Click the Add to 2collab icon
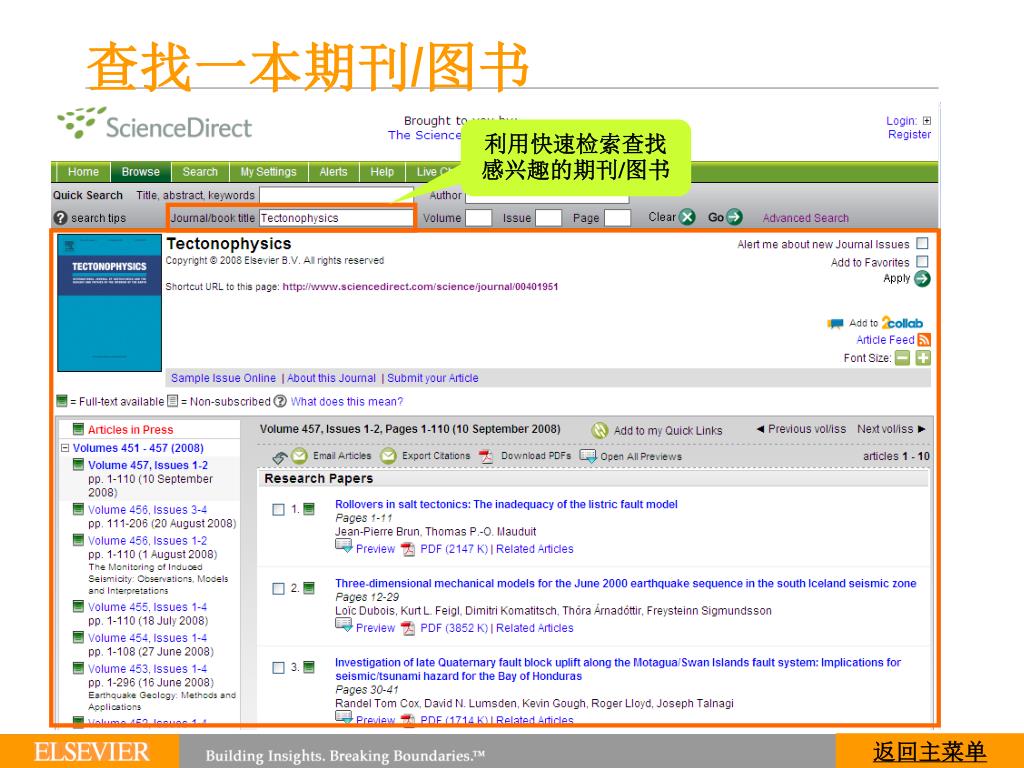Viewport: 1024px width, 768px height. pyautogui.click(x=835, y=323)
